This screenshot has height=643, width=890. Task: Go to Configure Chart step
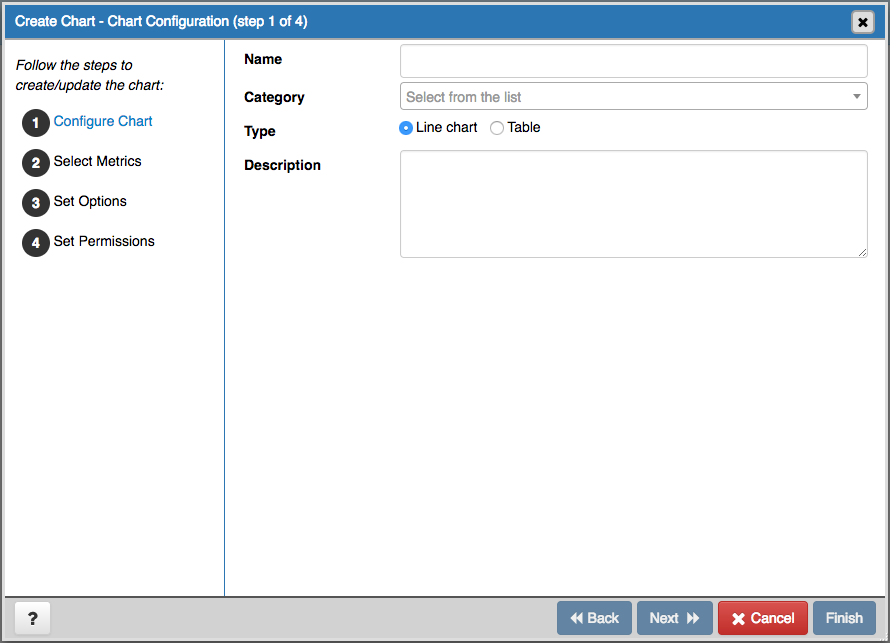(103, 121)
